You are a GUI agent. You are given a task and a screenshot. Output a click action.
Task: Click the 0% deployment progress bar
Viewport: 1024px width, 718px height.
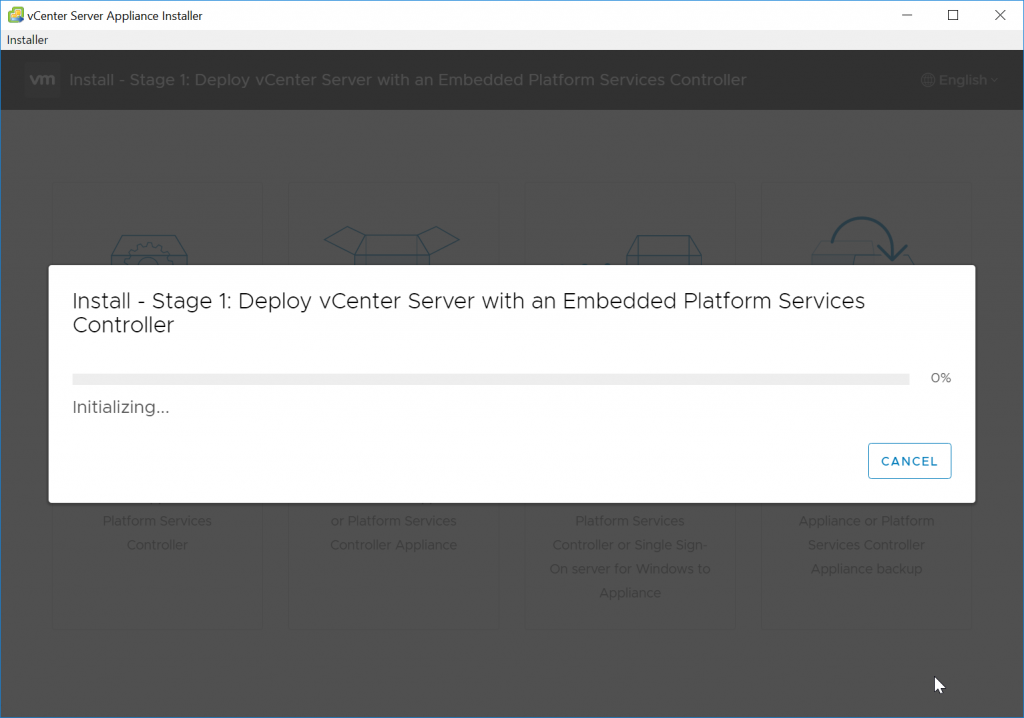(490, 379)
